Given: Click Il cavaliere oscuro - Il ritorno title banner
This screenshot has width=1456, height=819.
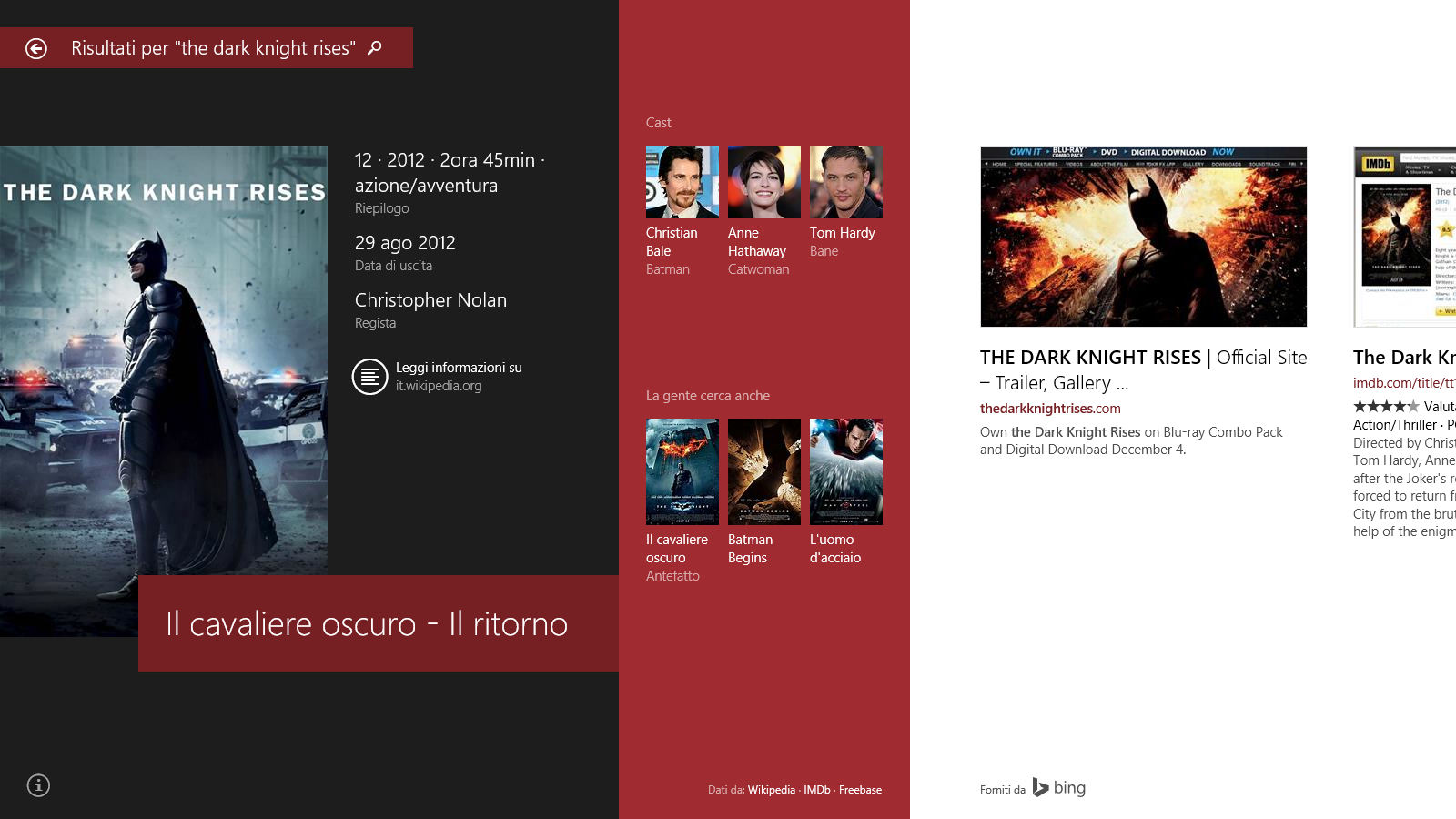Looking at the screenshot, I should 379,624.
